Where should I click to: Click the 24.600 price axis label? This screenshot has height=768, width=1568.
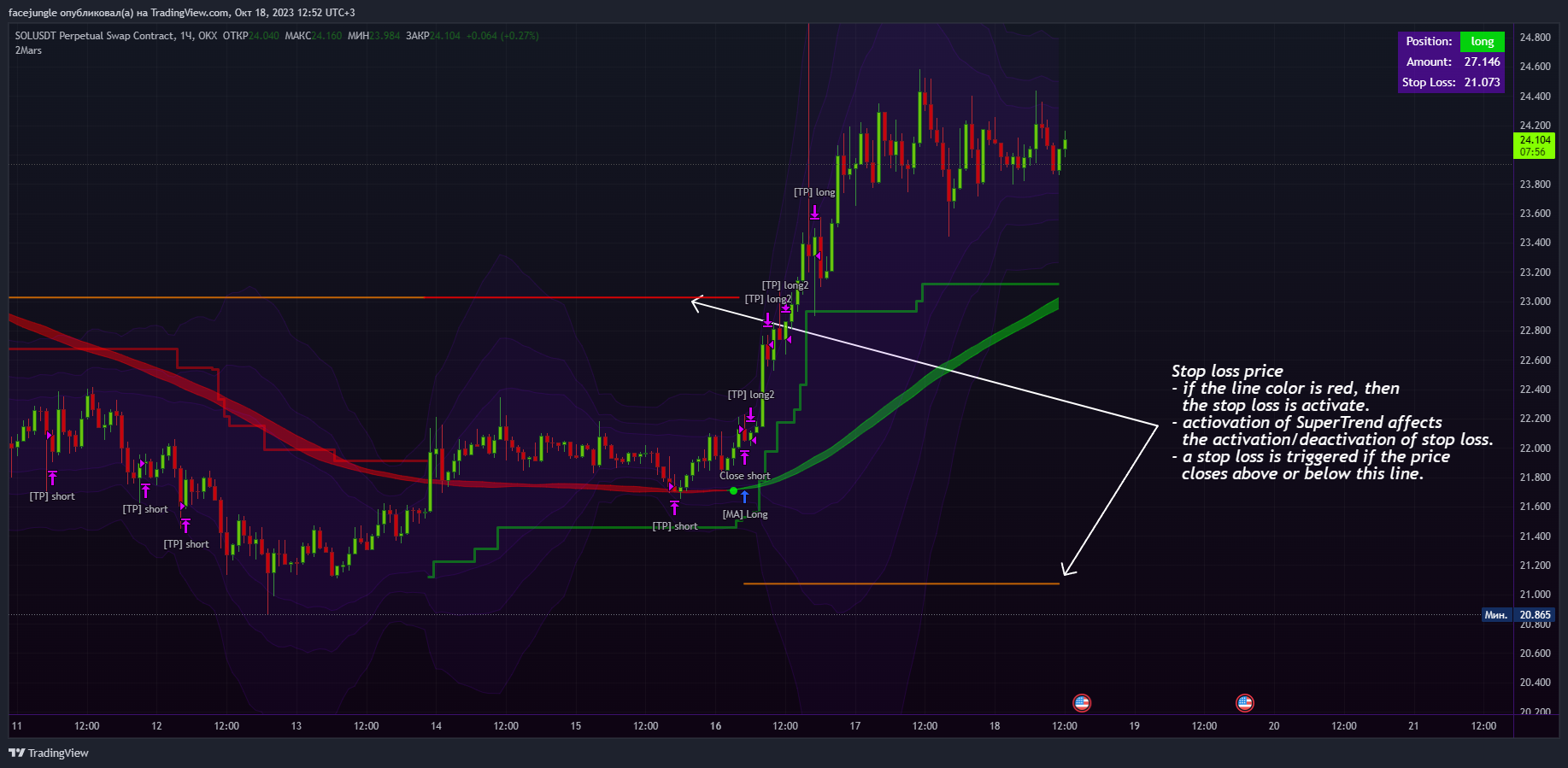click(x=1535, y=67)
